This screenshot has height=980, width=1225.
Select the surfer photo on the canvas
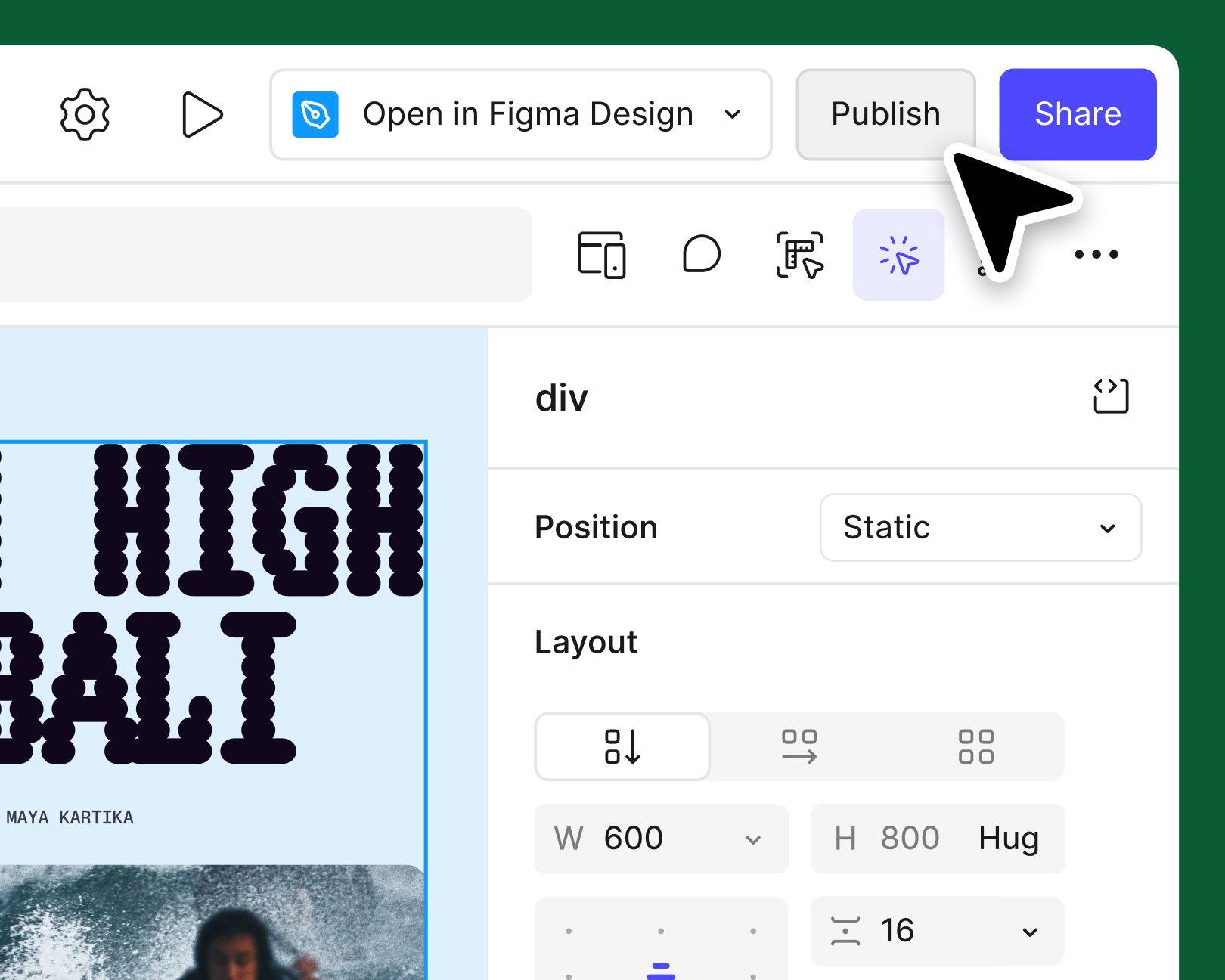pos(212,923)
